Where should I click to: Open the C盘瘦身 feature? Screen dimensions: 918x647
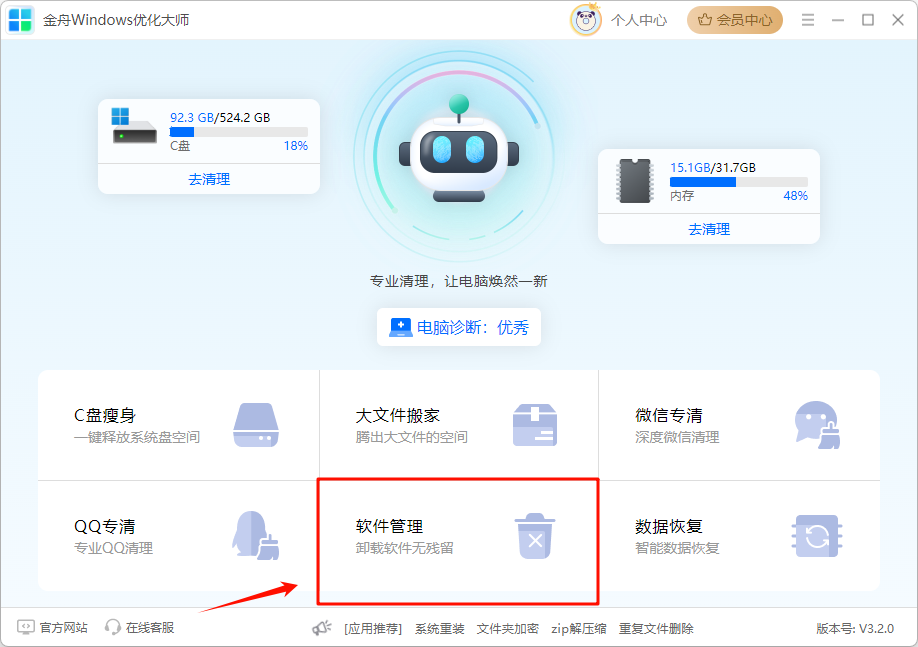click(179, 425)
